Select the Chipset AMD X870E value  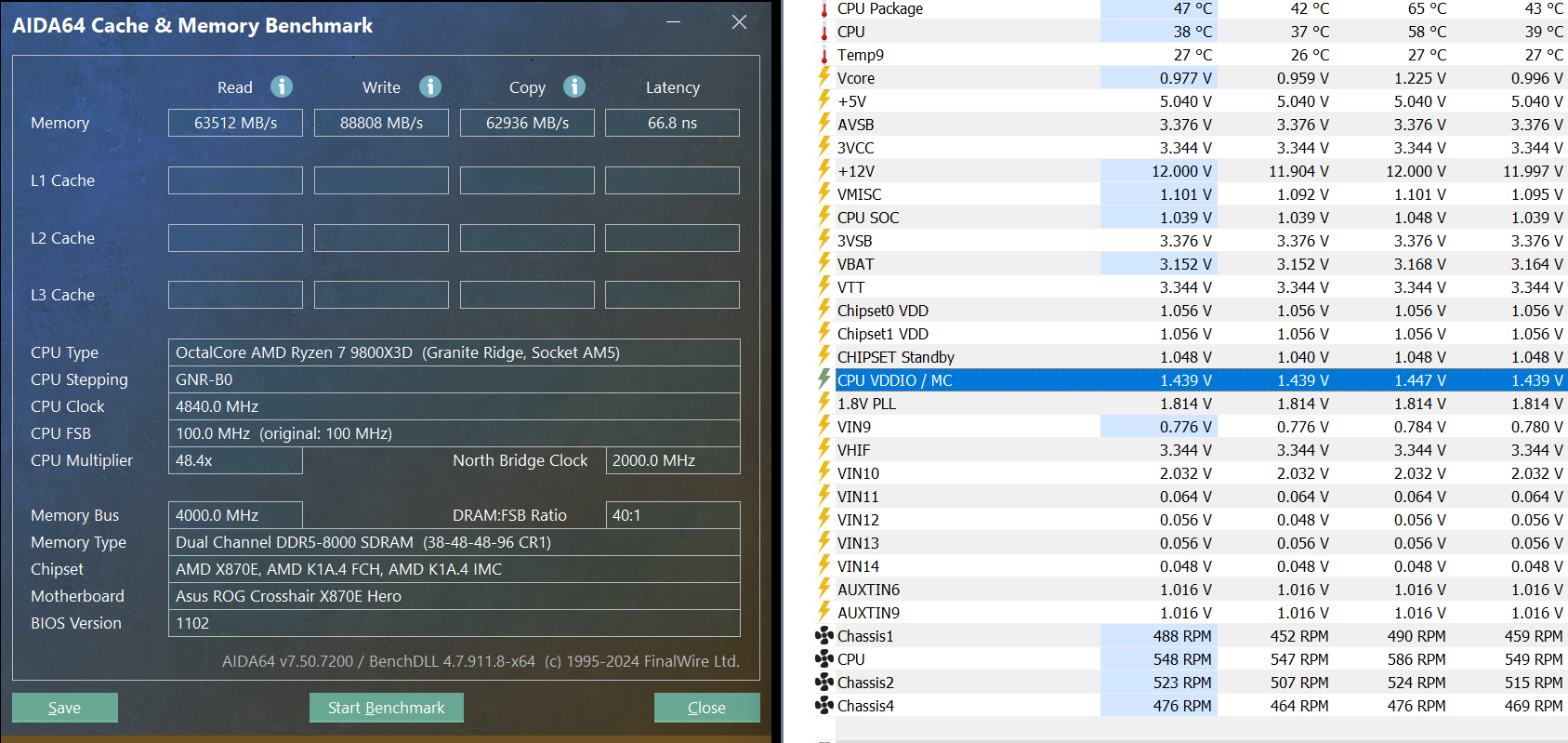pos(339,569)
